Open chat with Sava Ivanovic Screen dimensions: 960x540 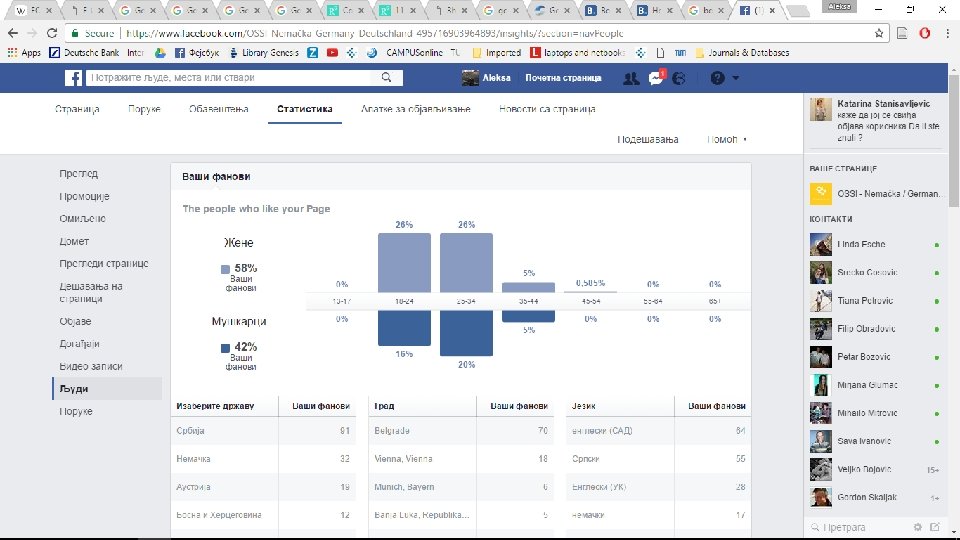[x=876, y=441]
